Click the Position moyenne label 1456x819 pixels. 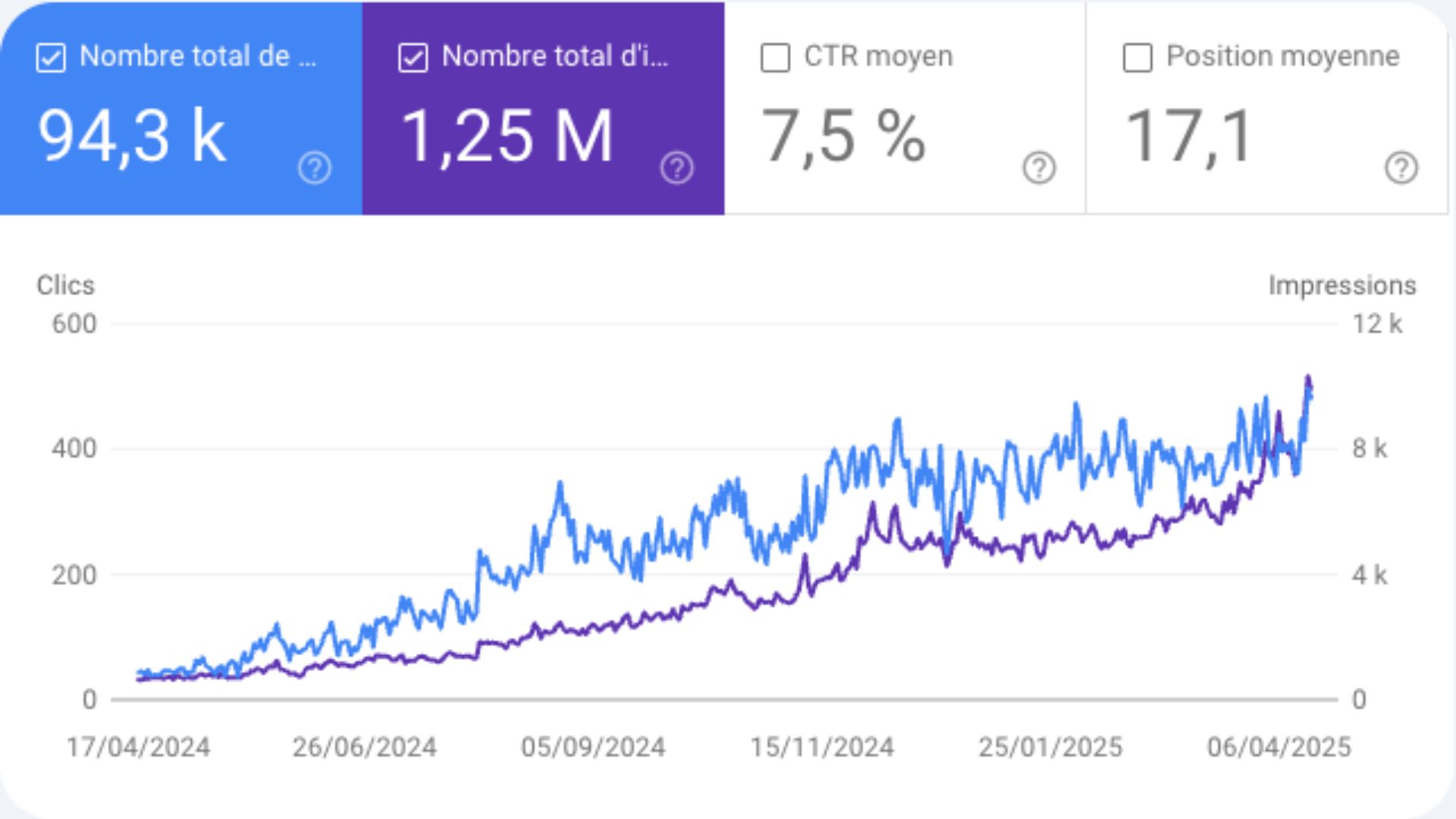(x=1282, y=56)
